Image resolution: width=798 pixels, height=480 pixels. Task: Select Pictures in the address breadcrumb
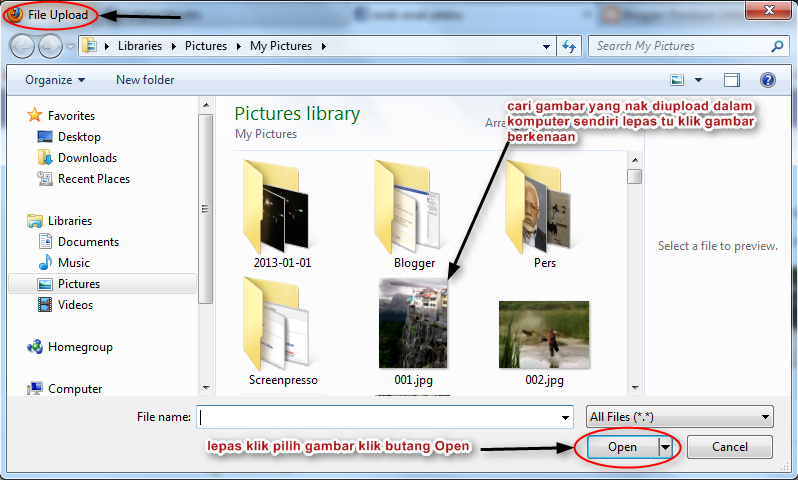tap(206, 46)
